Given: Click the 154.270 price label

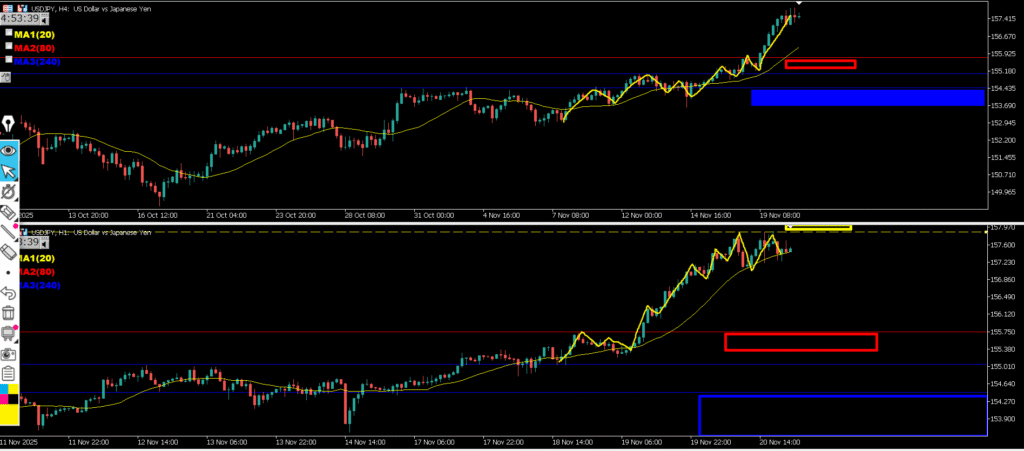Looking at the screenshot, I should [x=1004, y=401].
